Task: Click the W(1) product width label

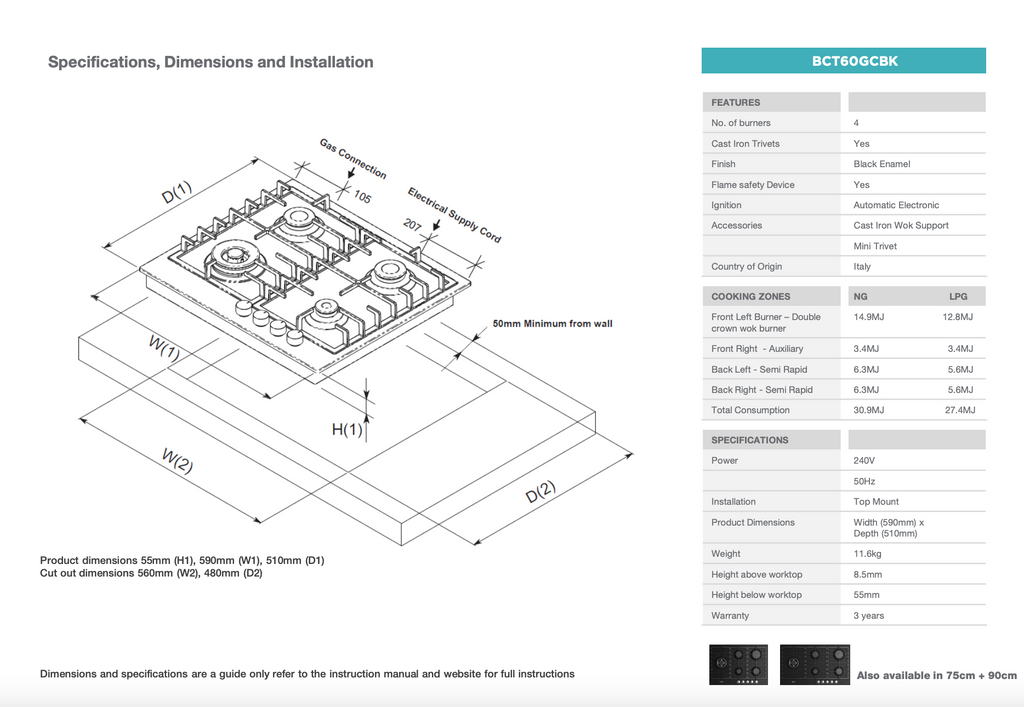Action: pos(164,348)
